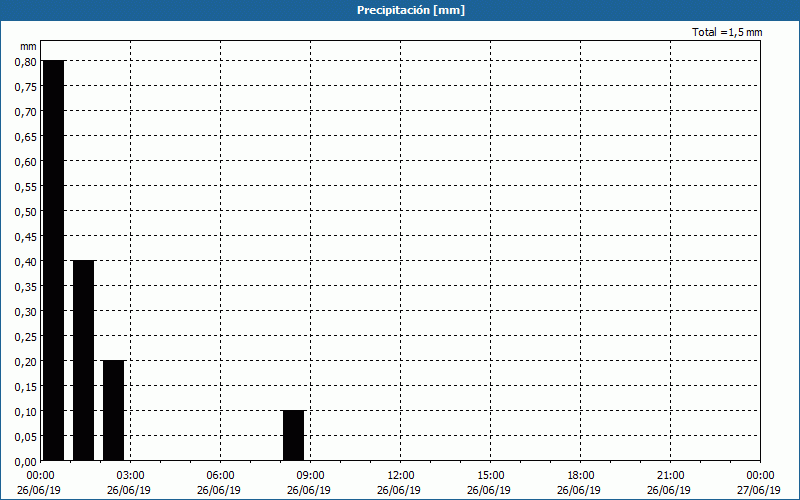Click the 09:00 time axis label

(311, 475)
